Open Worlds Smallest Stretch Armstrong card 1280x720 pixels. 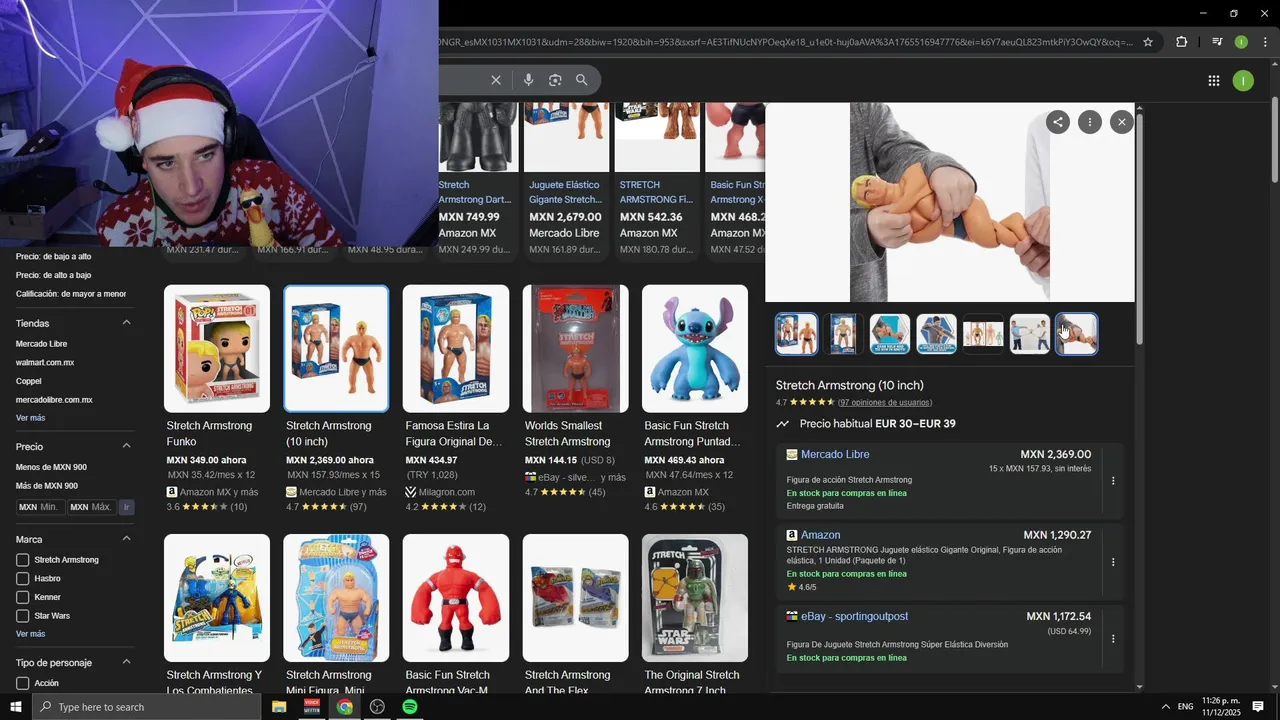575,398
